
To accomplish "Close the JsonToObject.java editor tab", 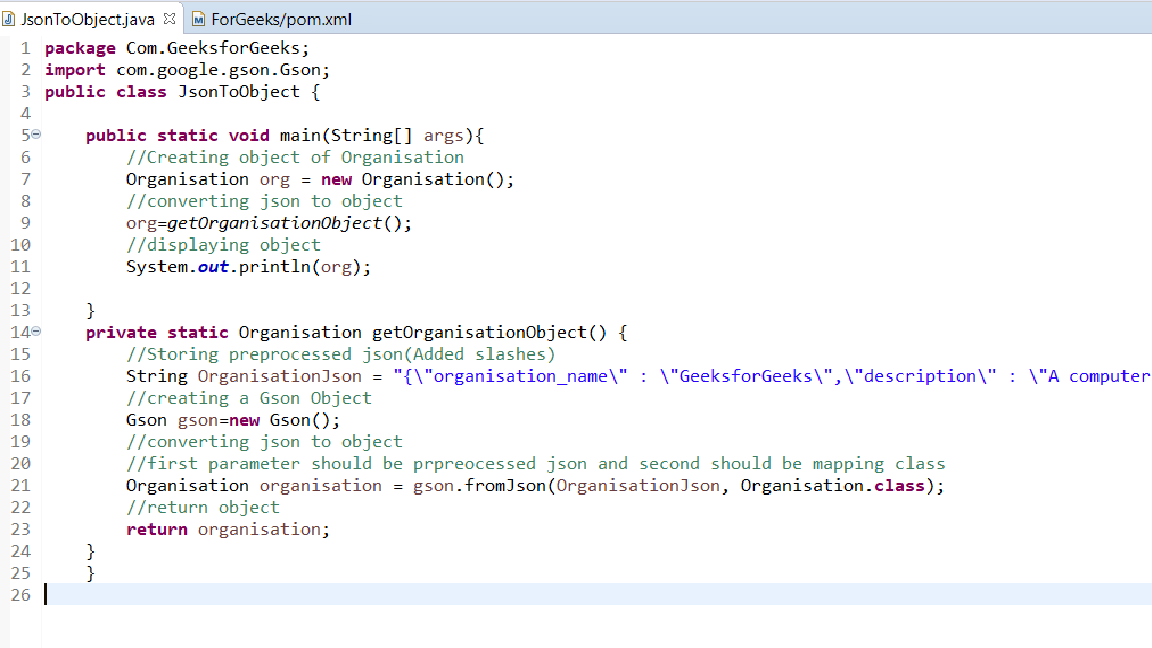I will (170, 18).
